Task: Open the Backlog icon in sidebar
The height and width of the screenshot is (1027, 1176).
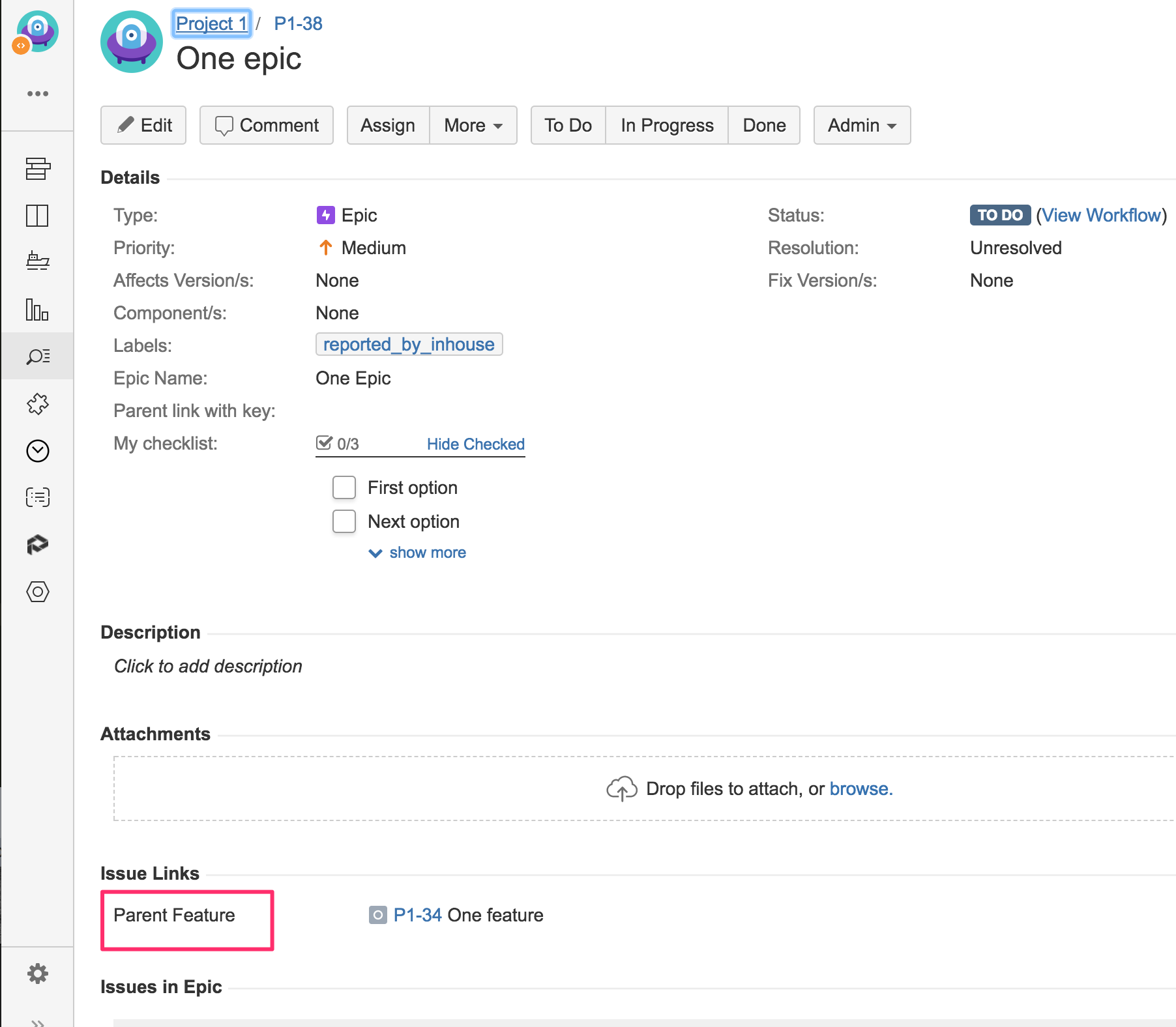Action: 37,169
